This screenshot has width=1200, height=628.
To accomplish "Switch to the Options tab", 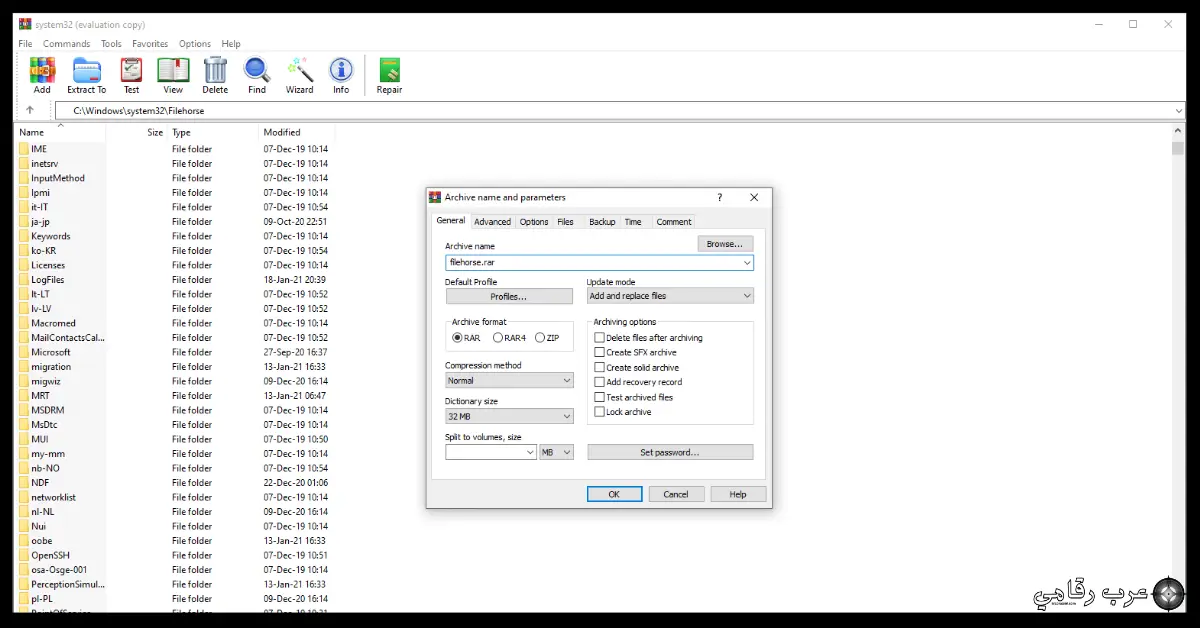I will point(534,222).
